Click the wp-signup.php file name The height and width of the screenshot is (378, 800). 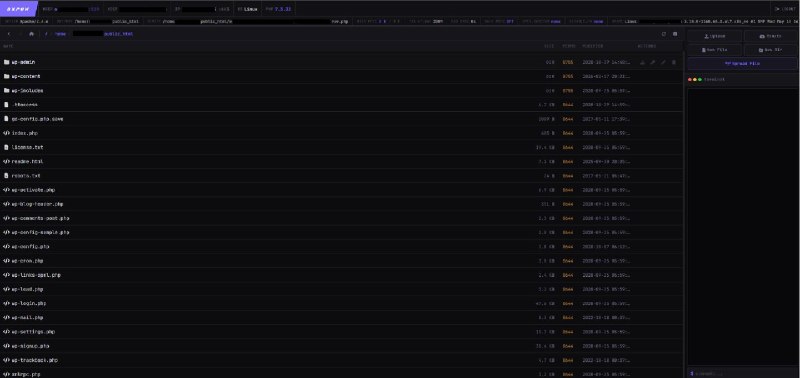[x=31, y=346]
